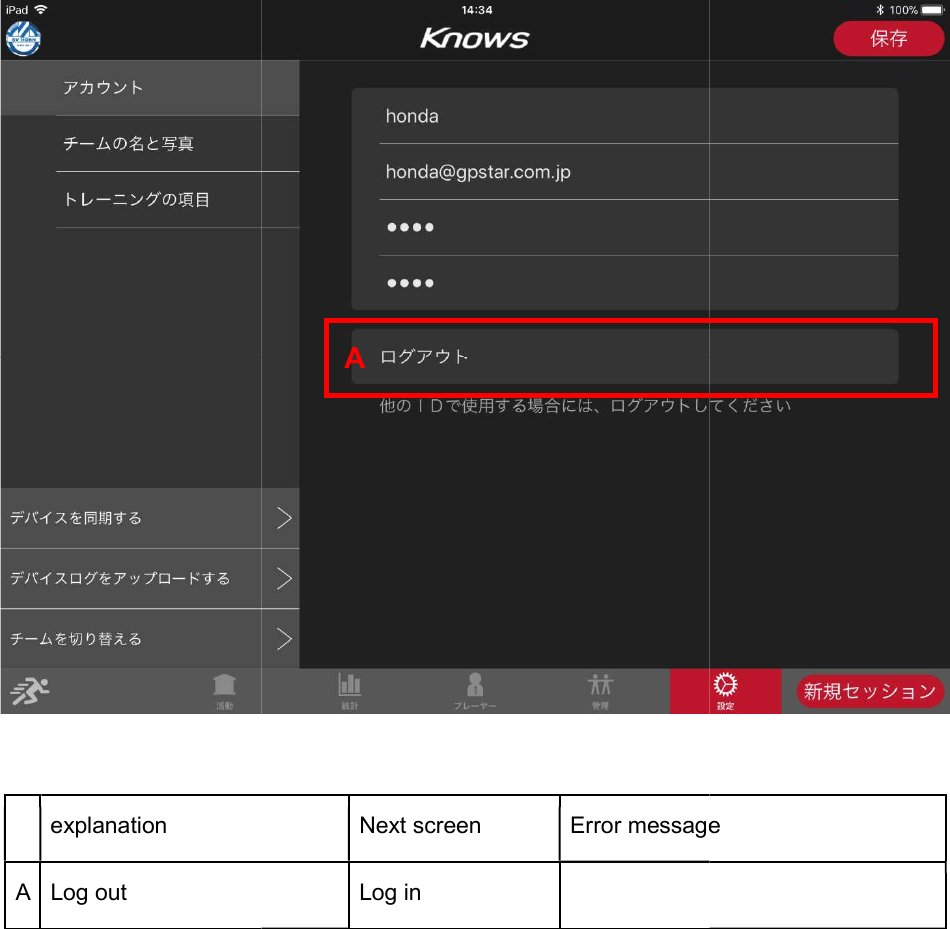Click the 'Next screen' header cell
This screenshot has height=929, width=950.
[x=454, y=827]
